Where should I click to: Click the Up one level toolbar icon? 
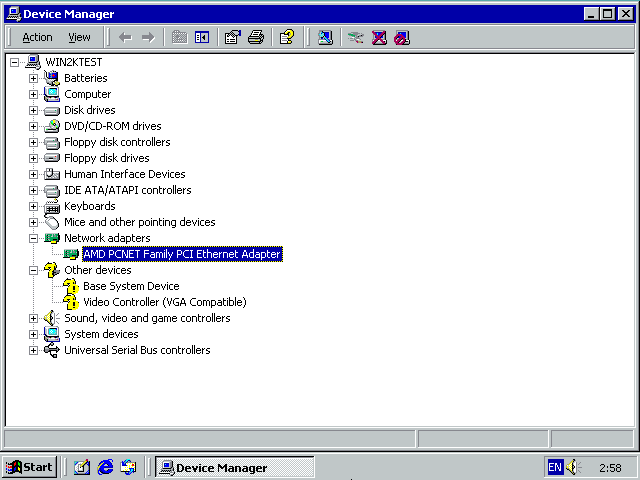coord(179,38)
